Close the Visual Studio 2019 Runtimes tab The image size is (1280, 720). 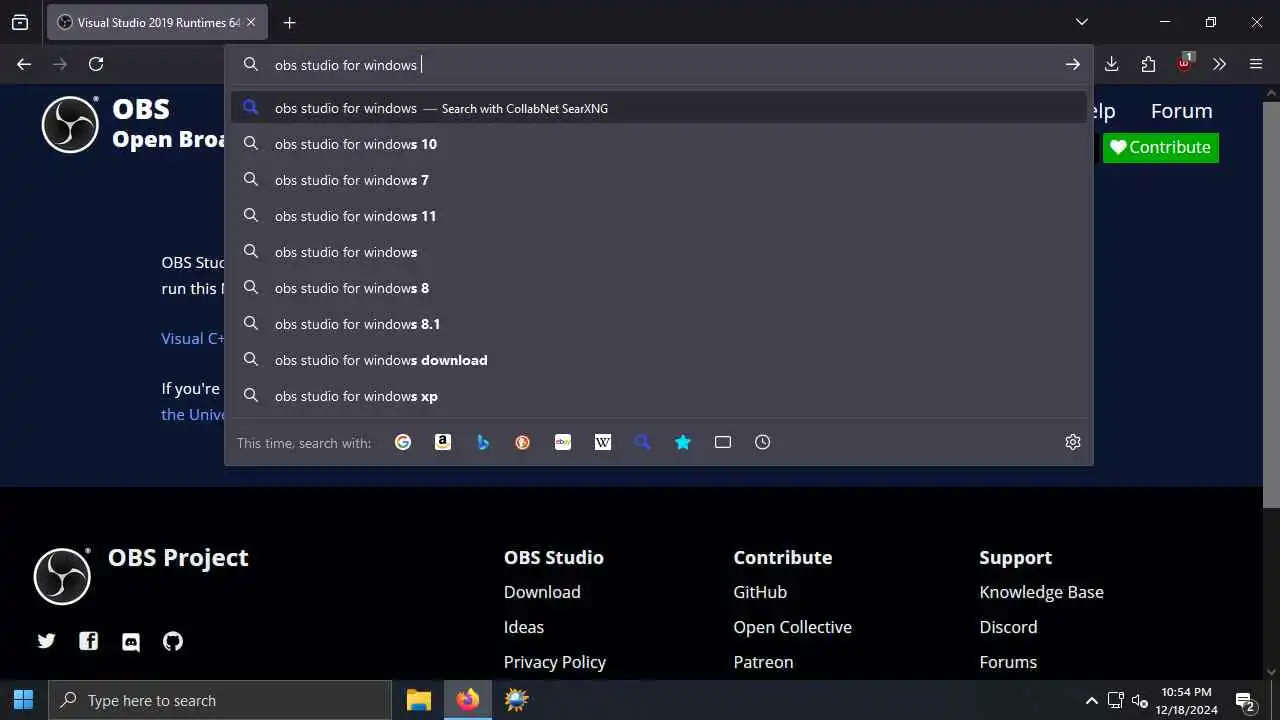tap(251, 22)
